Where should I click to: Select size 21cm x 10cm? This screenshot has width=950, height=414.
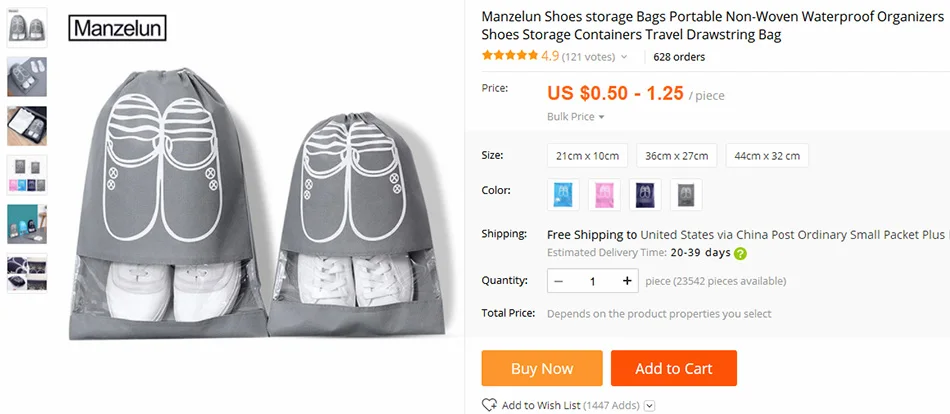587,156
